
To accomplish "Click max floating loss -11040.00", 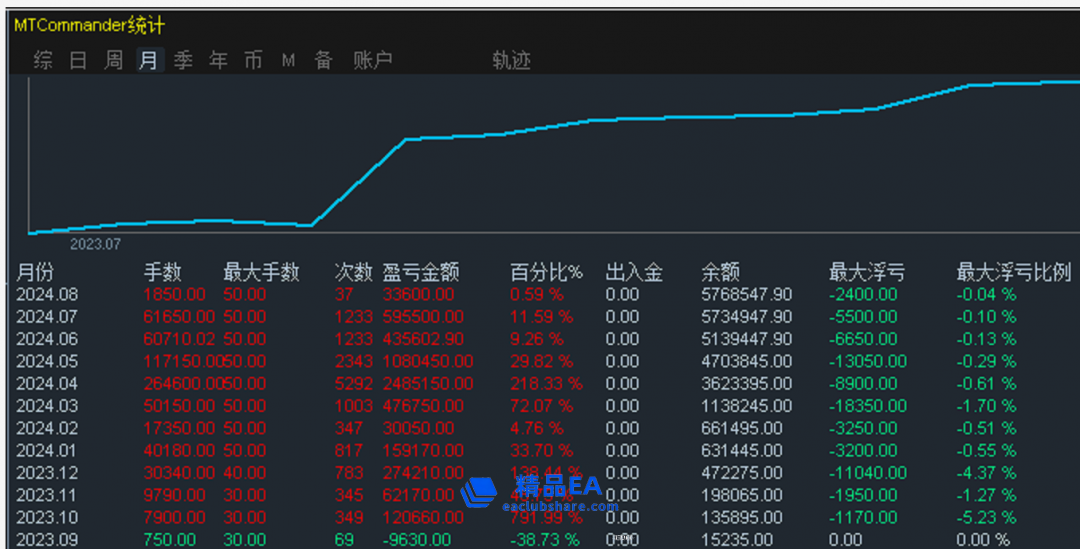I will click(x=868, y=473).
